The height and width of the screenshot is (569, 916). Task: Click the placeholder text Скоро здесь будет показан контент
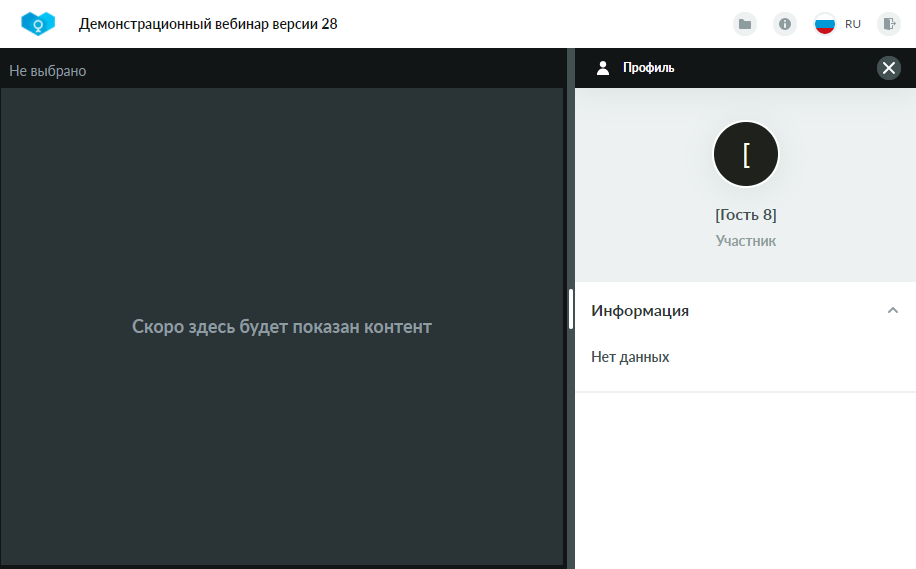[282, 327]
